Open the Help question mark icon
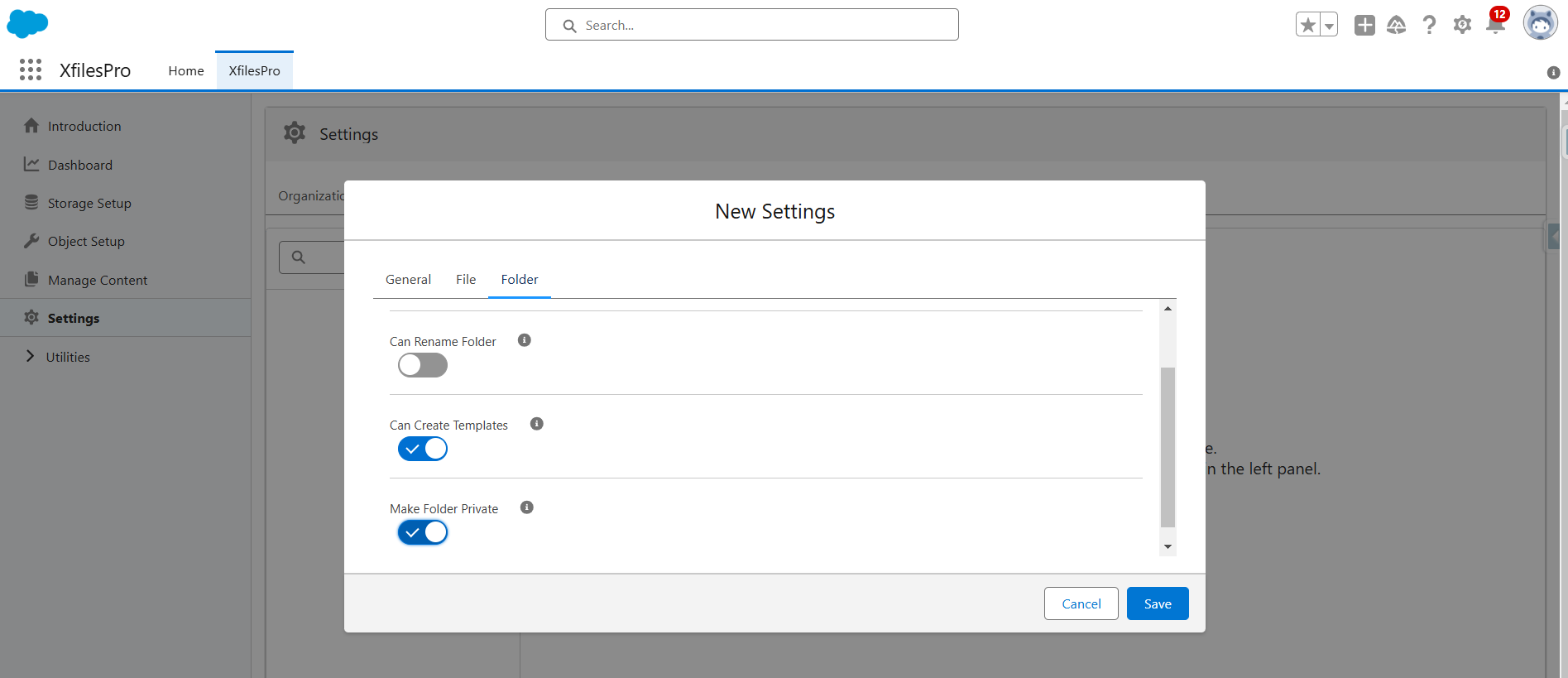Screen dimensions: 1568x678 pyautogui.click(x=1429, y=25)
